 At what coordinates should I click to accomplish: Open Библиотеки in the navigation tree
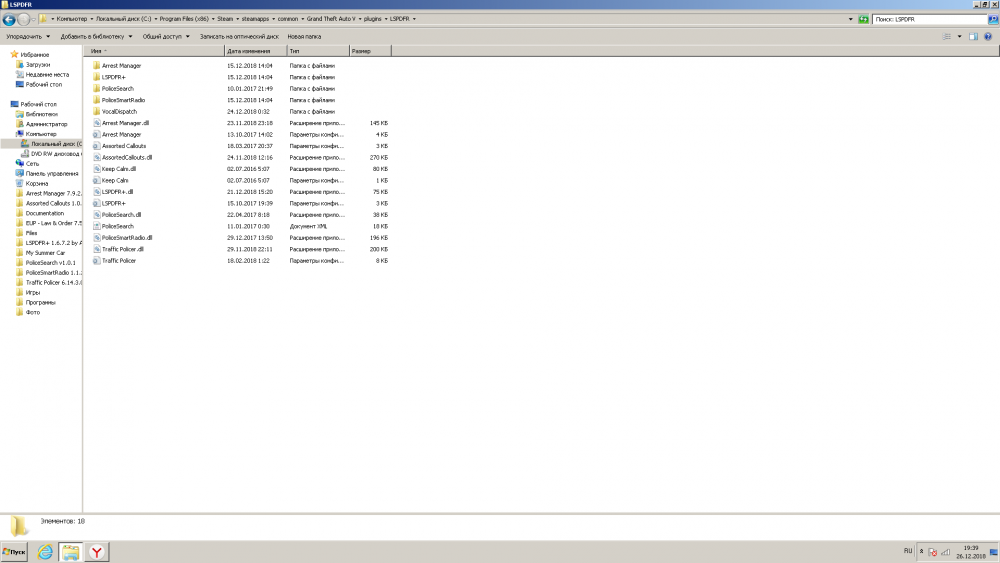click(41, 114)
